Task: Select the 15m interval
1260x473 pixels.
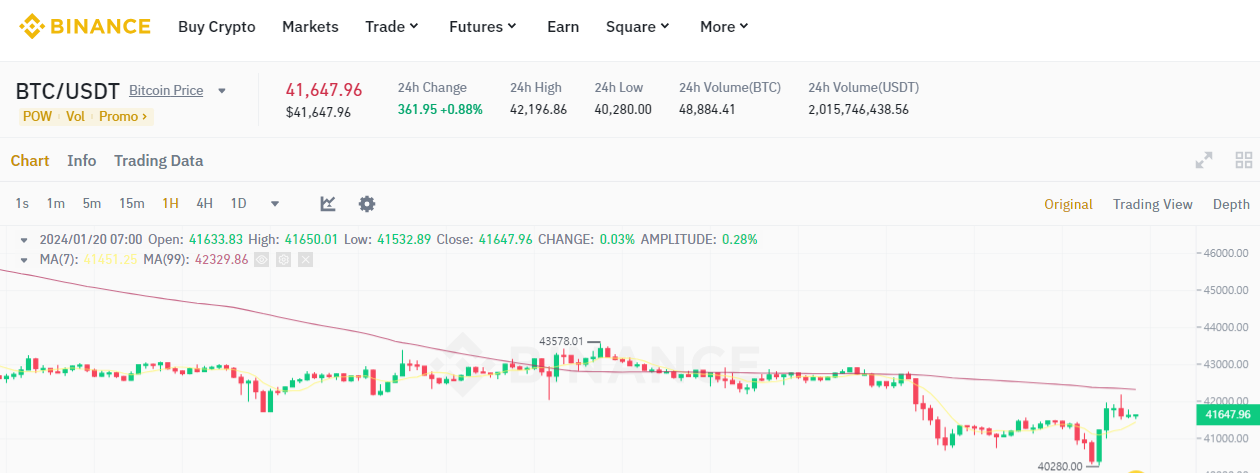Action: [x=132, y=203]
